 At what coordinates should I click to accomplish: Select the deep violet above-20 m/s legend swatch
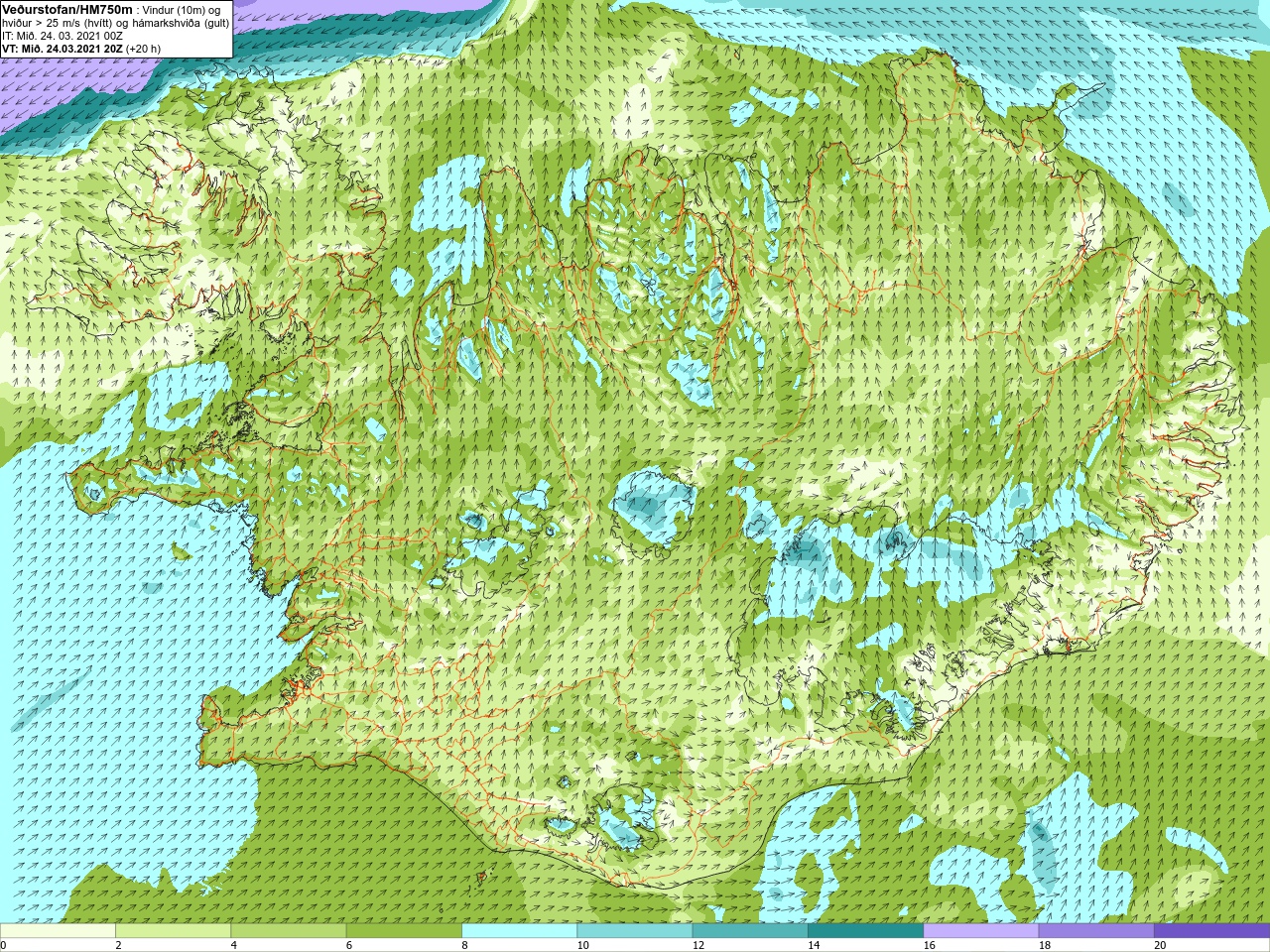click(1211, 931)
